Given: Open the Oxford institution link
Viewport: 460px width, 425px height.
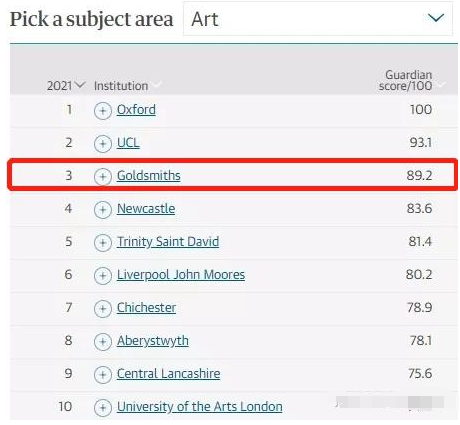Looking at the screenshot, I should coord(136,110).
